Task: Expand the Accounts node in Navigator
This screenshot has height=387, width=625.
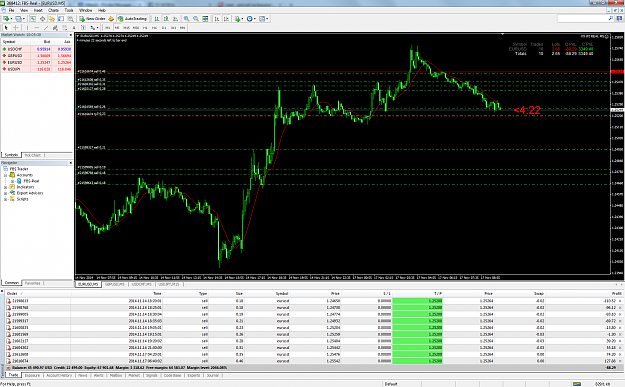Action: coord(6,175)
